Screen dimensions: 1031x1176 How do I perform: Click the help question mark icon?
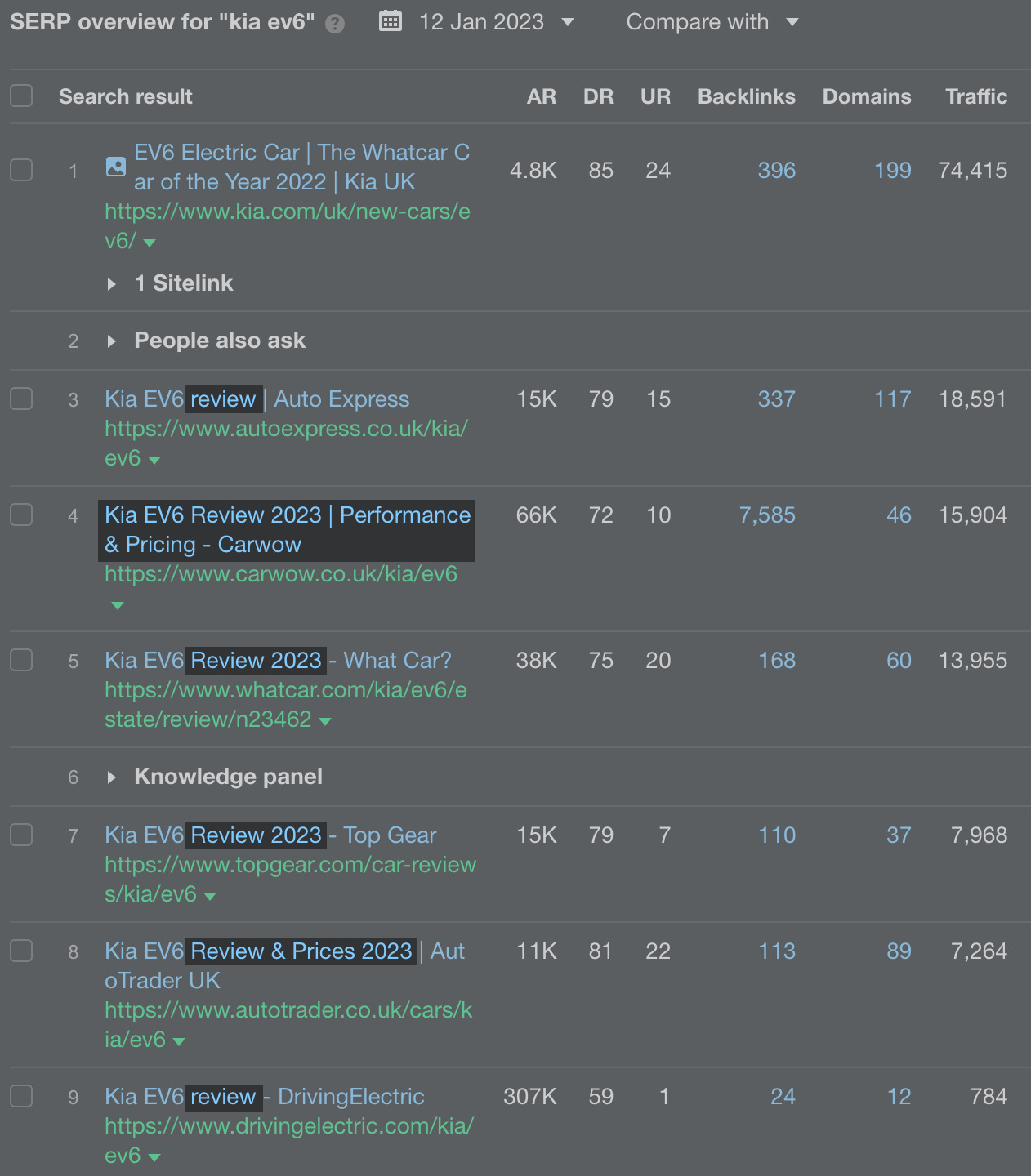pos(334,24)
